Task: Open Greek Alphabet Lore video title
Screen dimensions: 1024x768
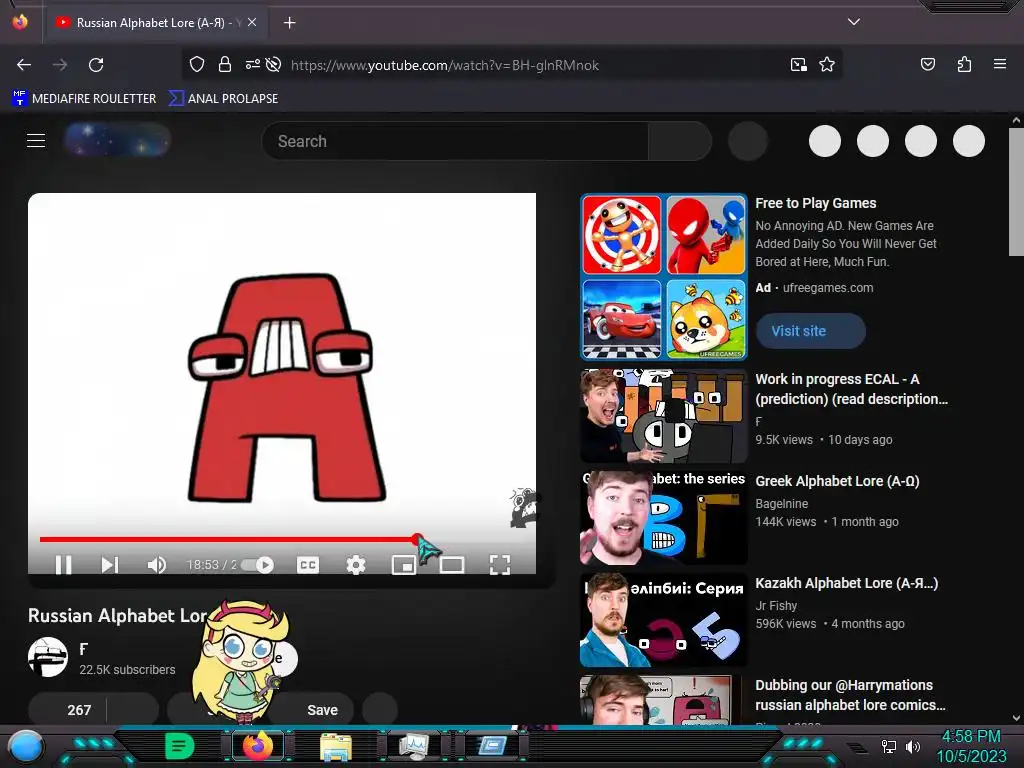Action: point(837,481)
